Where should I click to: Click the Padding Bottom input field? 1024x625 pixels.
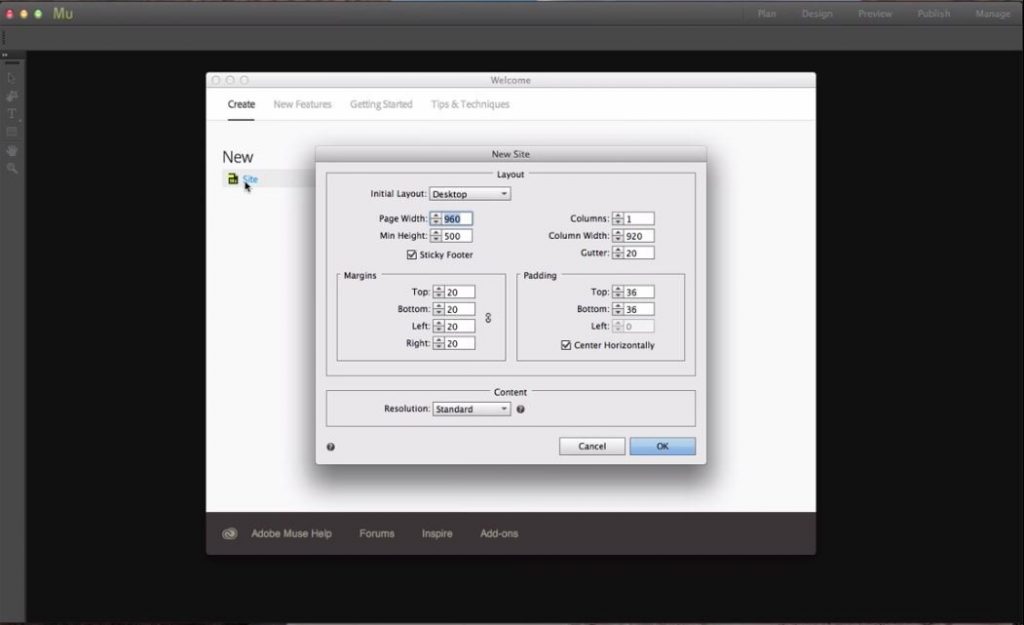(x=639, y=309)
